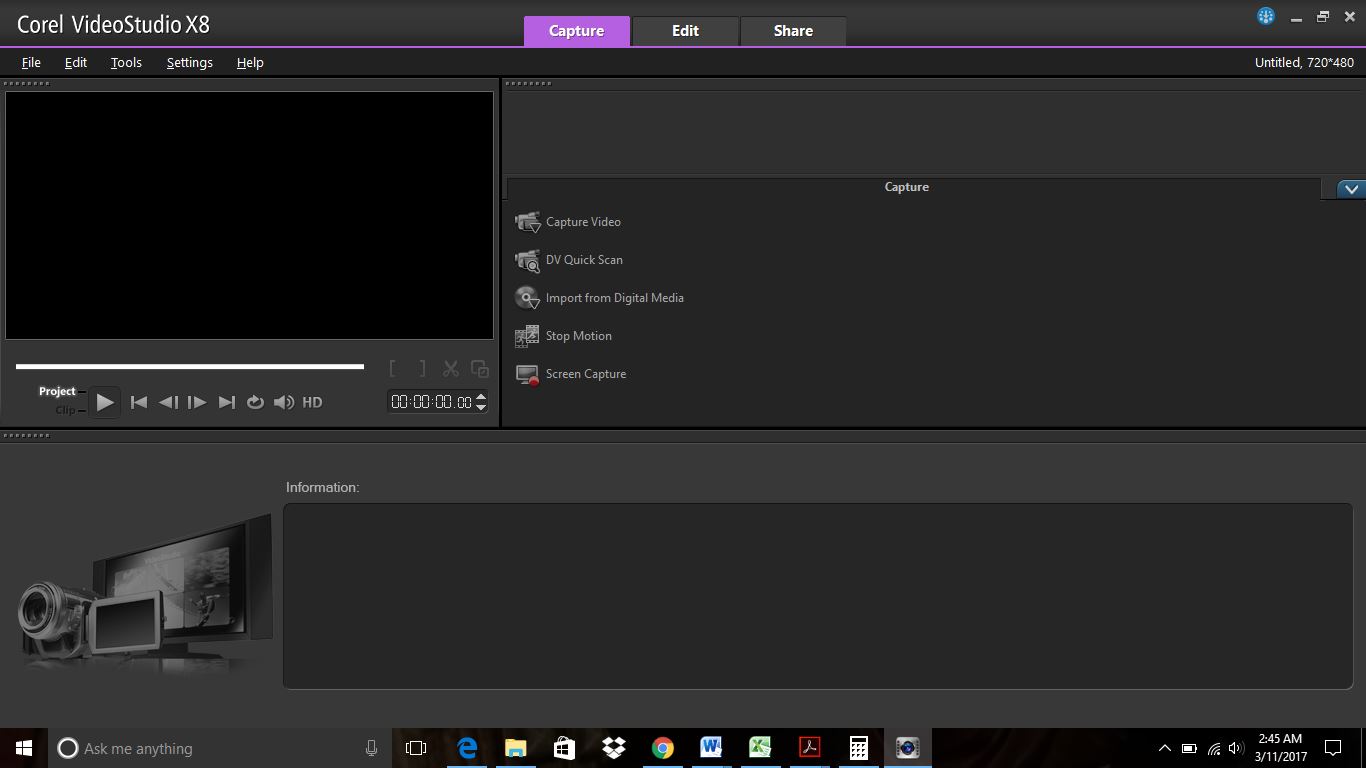Switch playback mode to Clip
The image size is (1366, 768).
tap(65, 409)
